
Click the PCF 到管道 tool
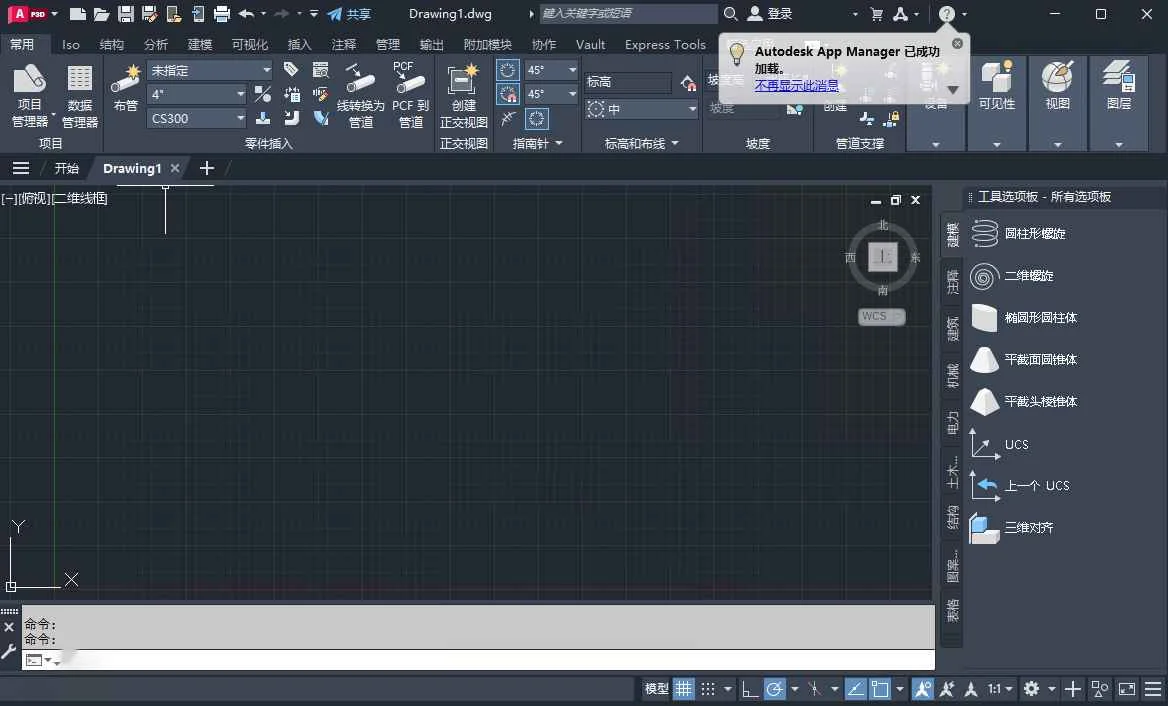point(410,95)
